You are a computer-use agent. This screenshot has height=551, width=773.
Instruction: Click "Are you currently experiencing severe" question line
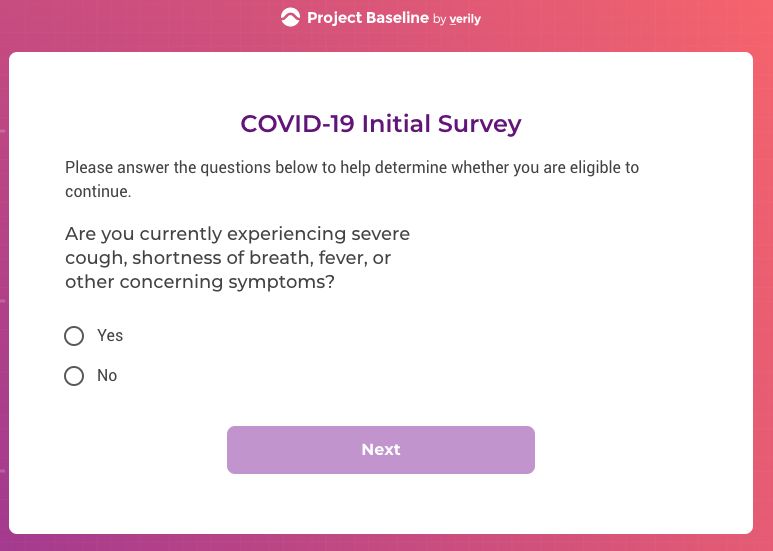click(237, 234)
